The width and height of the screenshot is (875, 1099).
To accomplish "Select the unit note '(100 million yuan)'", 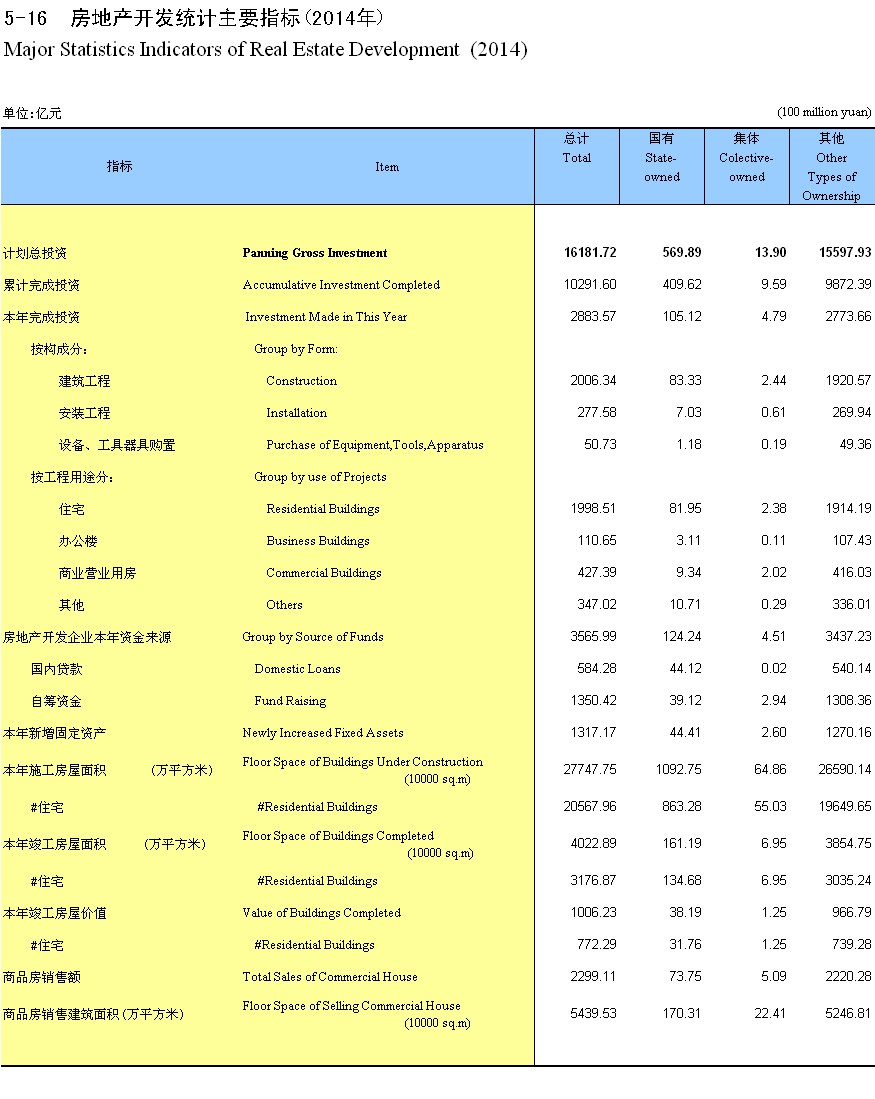I will (x=824, y=113).
